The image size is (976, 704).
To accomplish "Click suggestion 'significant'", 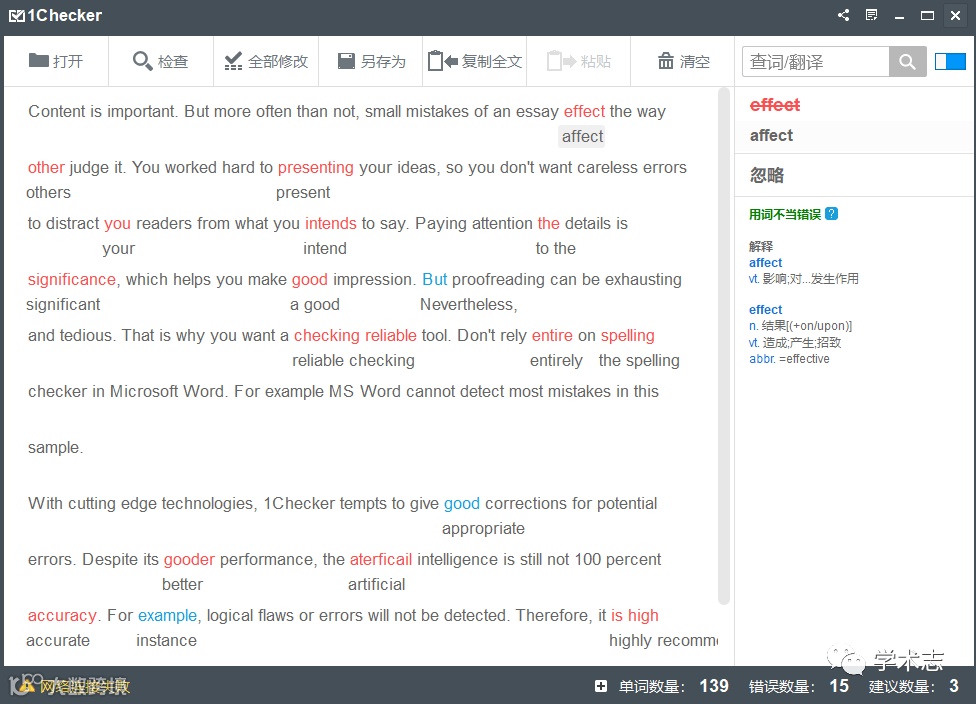I will pyautogui.click(x=63, y=304).
